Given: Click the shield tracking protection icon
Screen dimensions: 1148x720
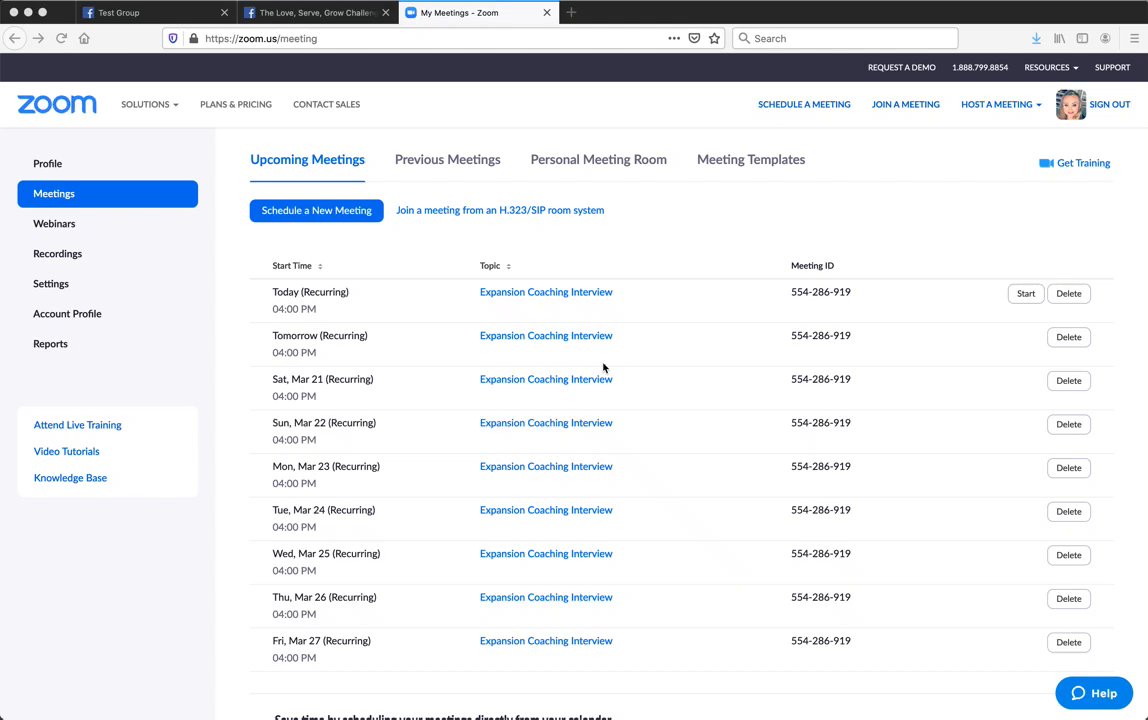Looking at the screenshot, I should (x=173, y=38).
